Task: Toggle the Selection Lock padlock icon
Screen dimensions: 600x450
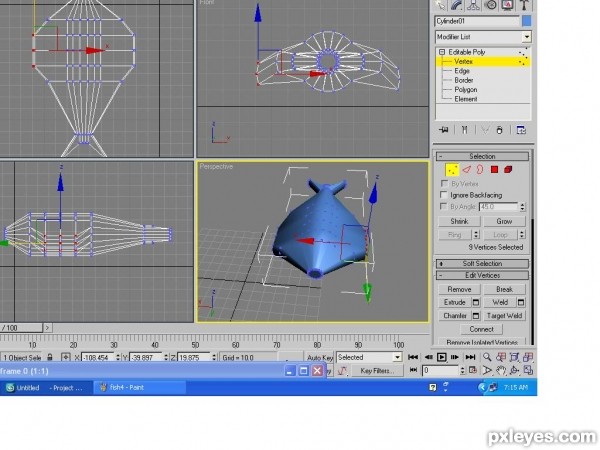Action: [50, 357]
